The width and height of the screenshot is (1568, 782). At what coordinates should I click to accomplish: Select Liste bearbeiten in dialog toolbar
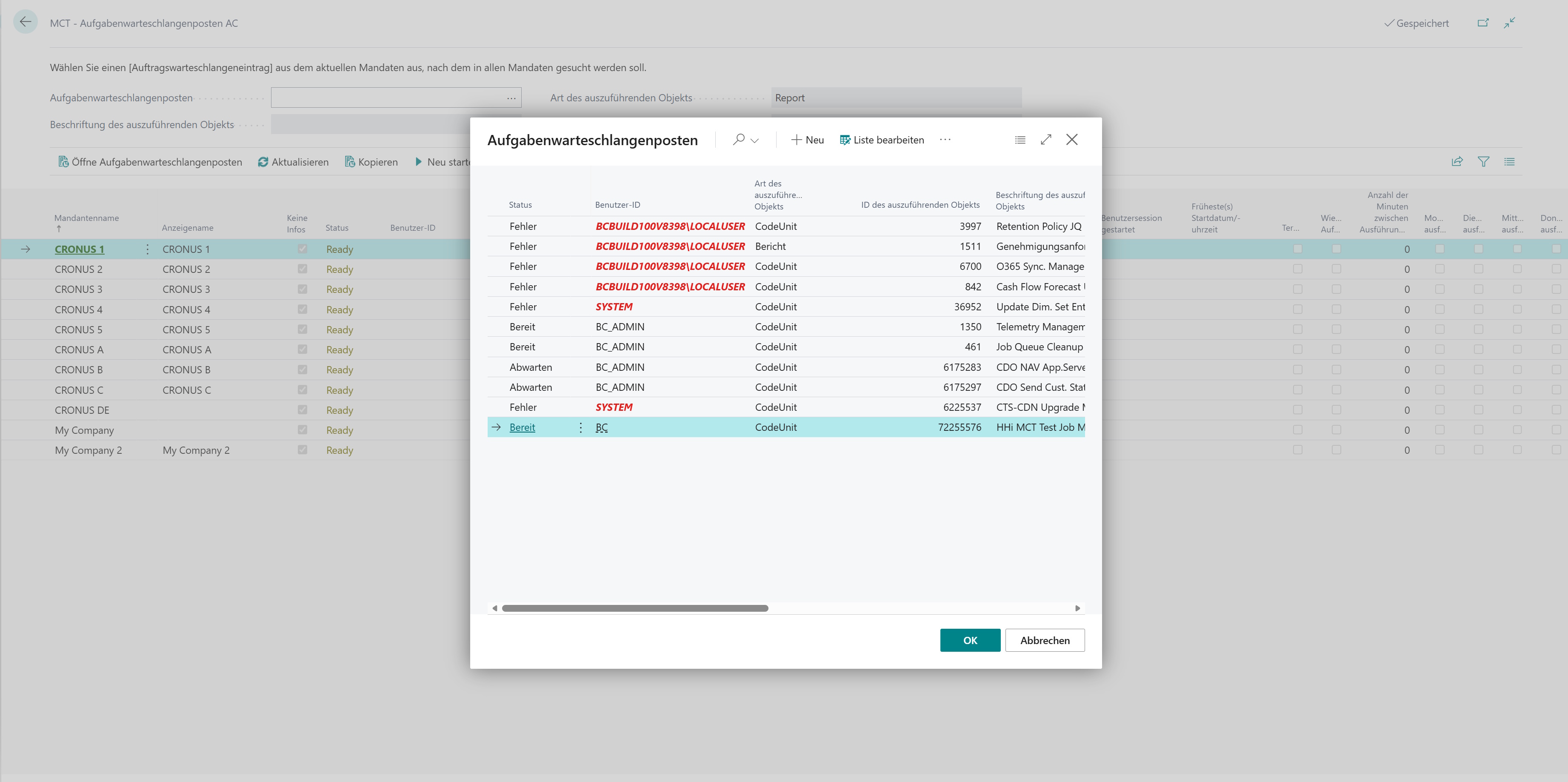pyautogui.click(x=882, y=140)
